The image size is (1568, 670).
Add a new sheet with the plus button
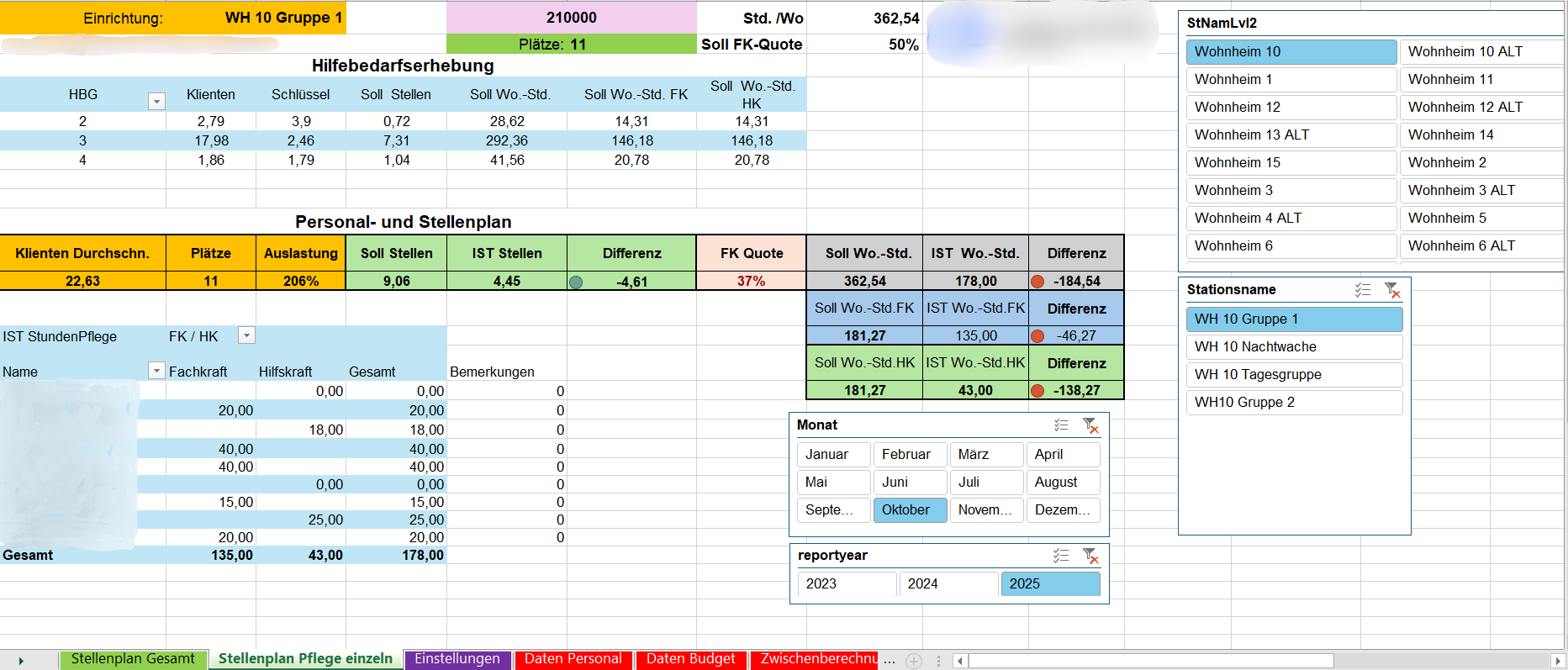point(914,661)
